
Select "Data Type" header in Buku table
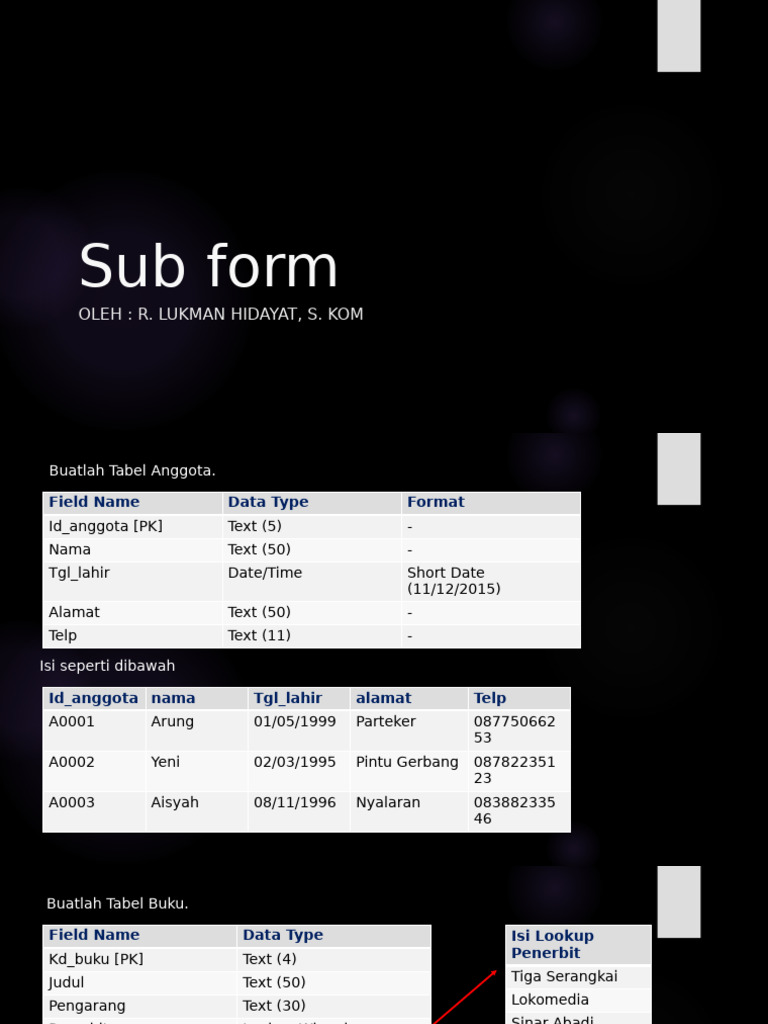tap(283, 935)
